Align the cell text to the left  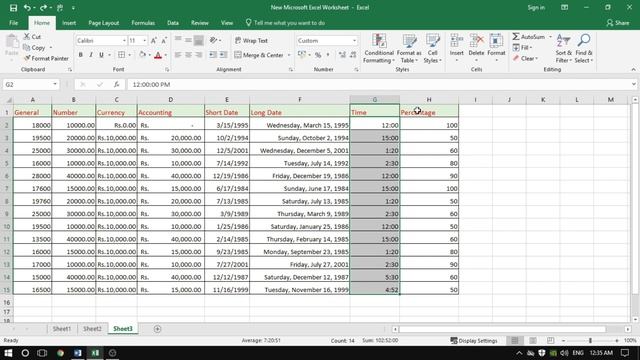point(178,55)
